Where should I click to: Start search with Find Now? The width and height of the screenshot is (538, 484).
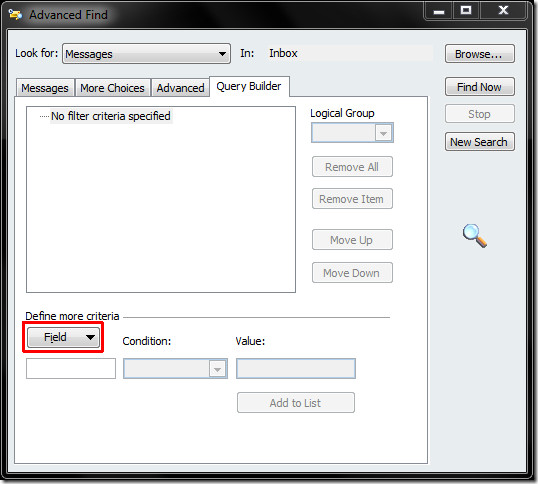click(480, 87)
